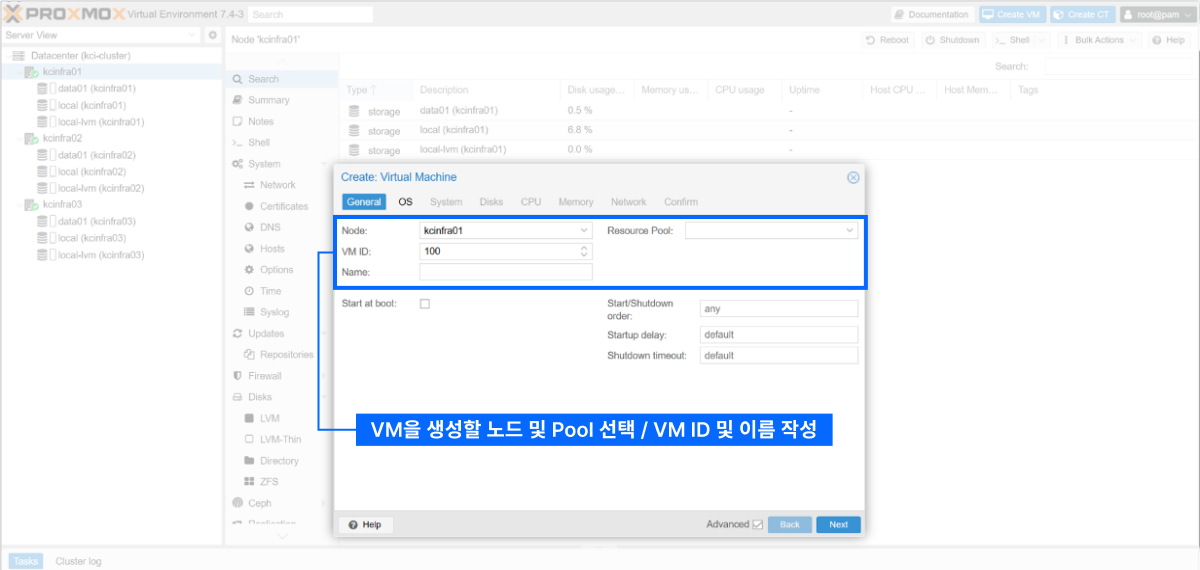The width and height of the screenshot is (1200, 570).
Task: Click the Shutdown power icon button
Action: click(x=930, y=40)
